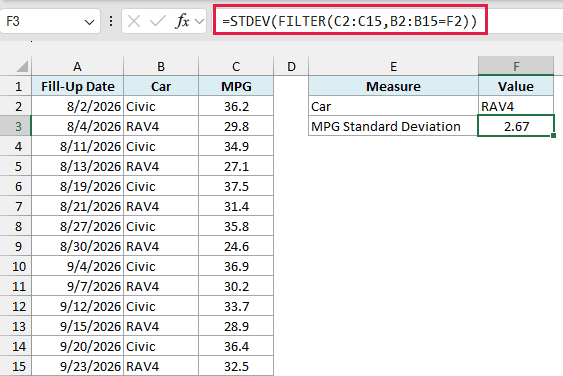Click the fill handle on cell F3
The image size is (563, 376).
point(553,135)
